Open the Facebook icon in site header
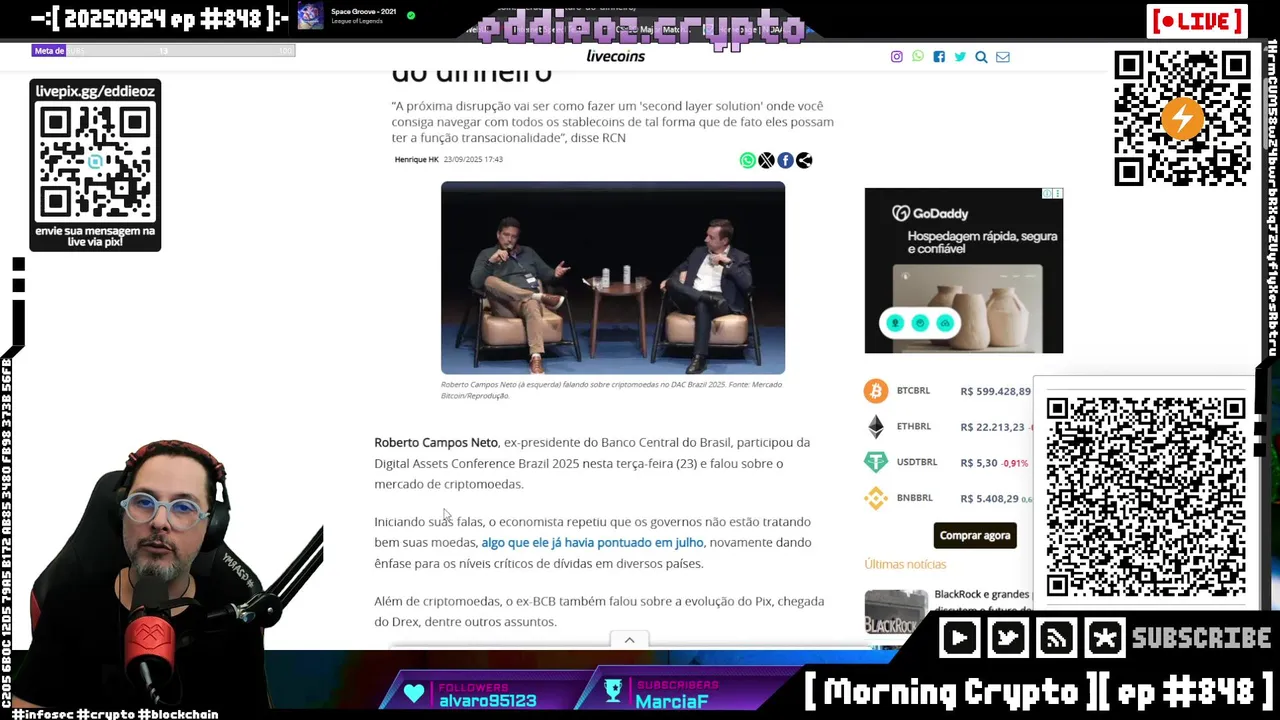The width and height of the screenshot is (1280, 720). 939,57
